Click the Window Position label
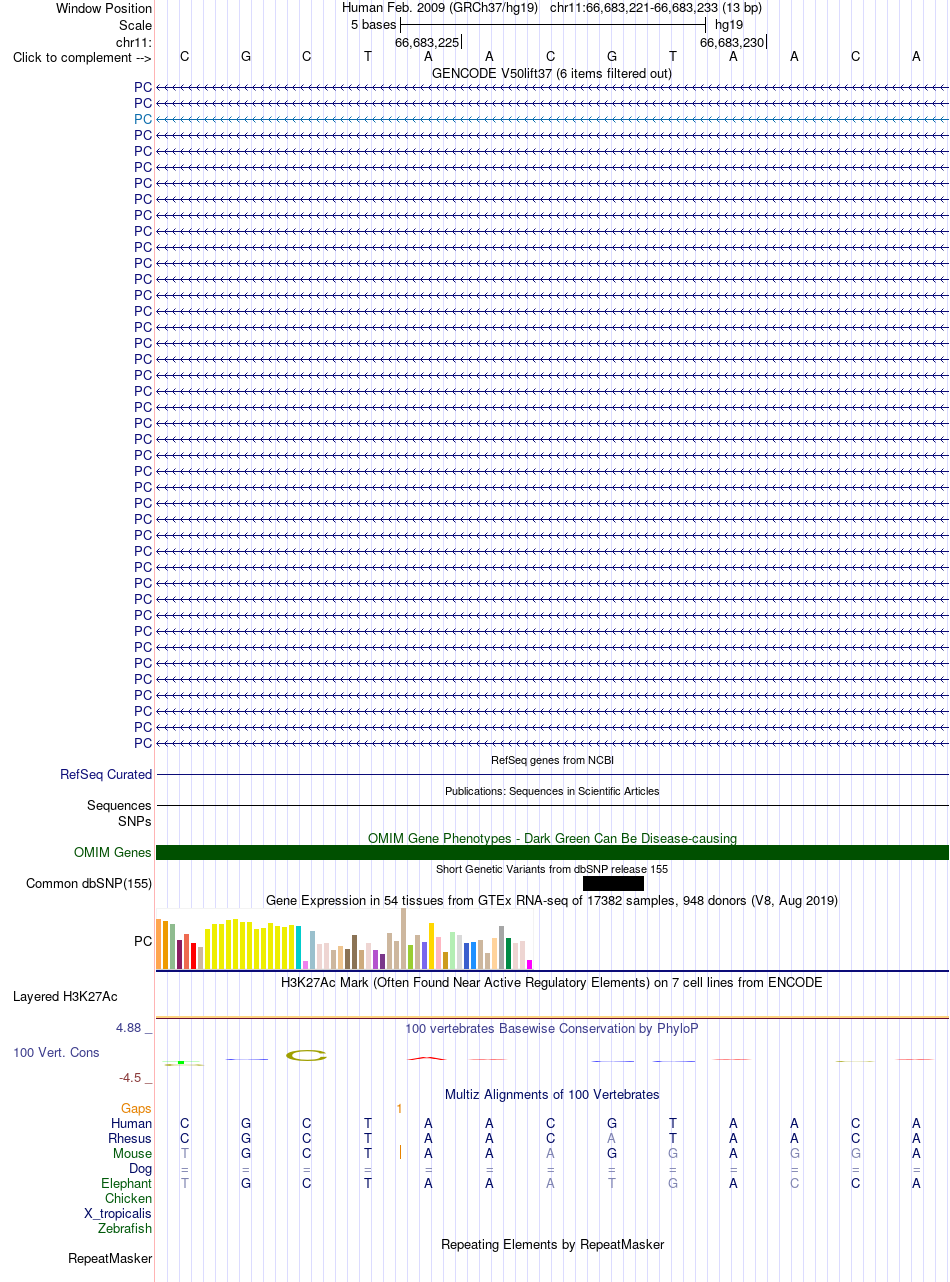Screen dimensions: 950x1282 click(104, 8)
